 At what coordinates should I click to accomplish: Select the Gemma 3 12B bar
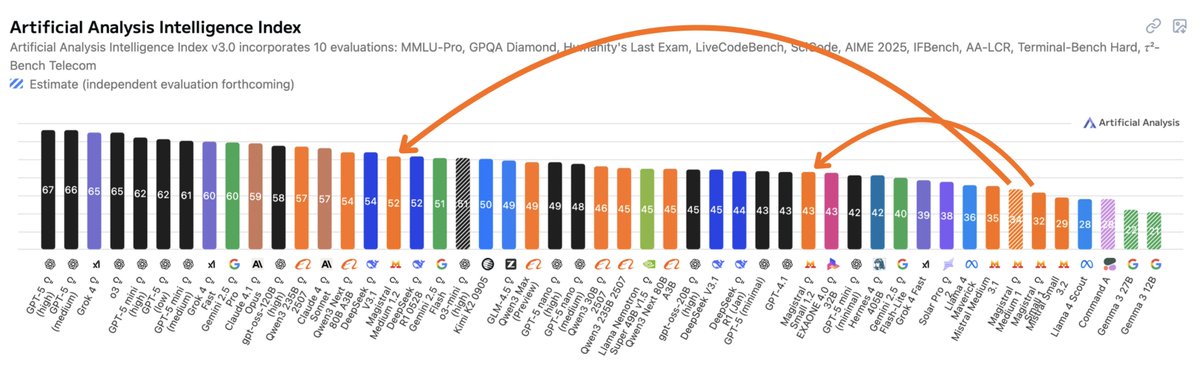click(1154, 230)
